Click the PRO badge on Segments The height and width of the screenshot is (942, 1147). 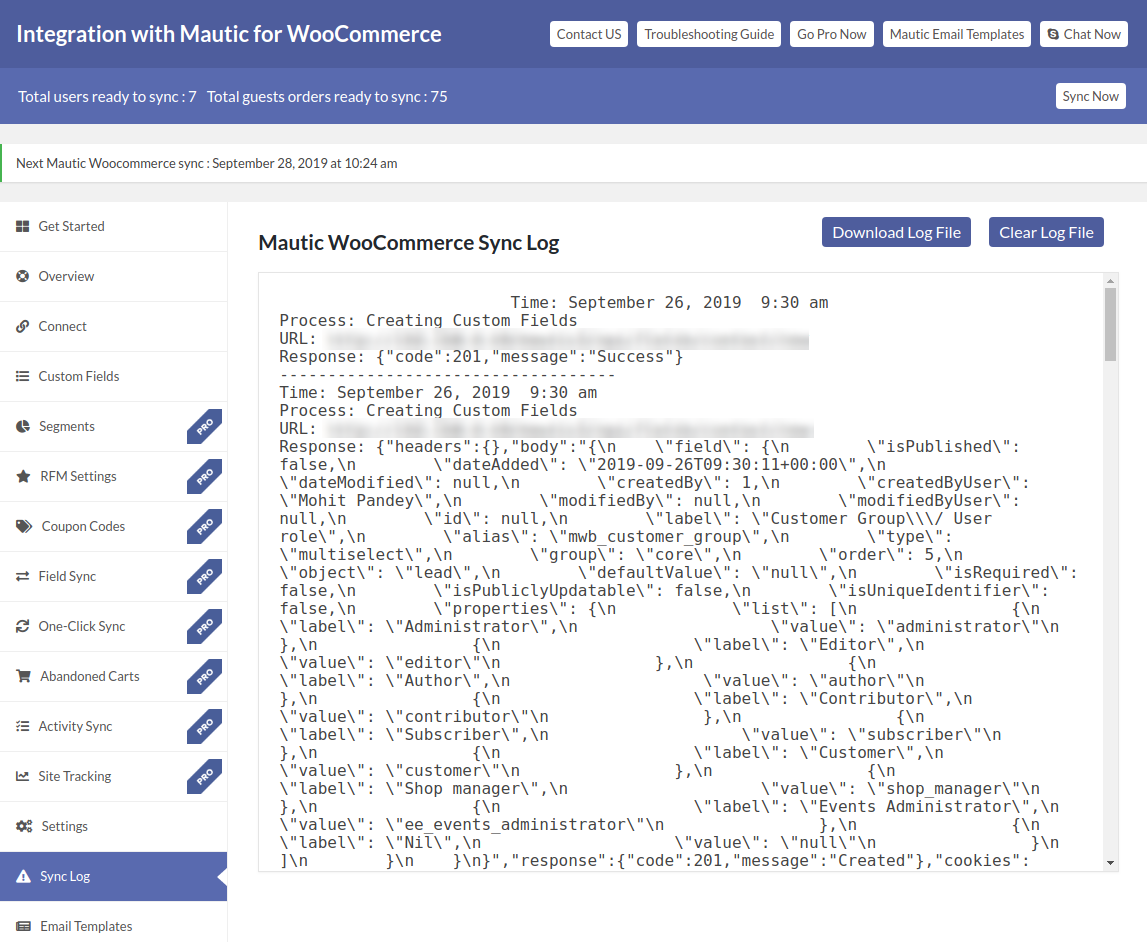(x=205, y=426)
